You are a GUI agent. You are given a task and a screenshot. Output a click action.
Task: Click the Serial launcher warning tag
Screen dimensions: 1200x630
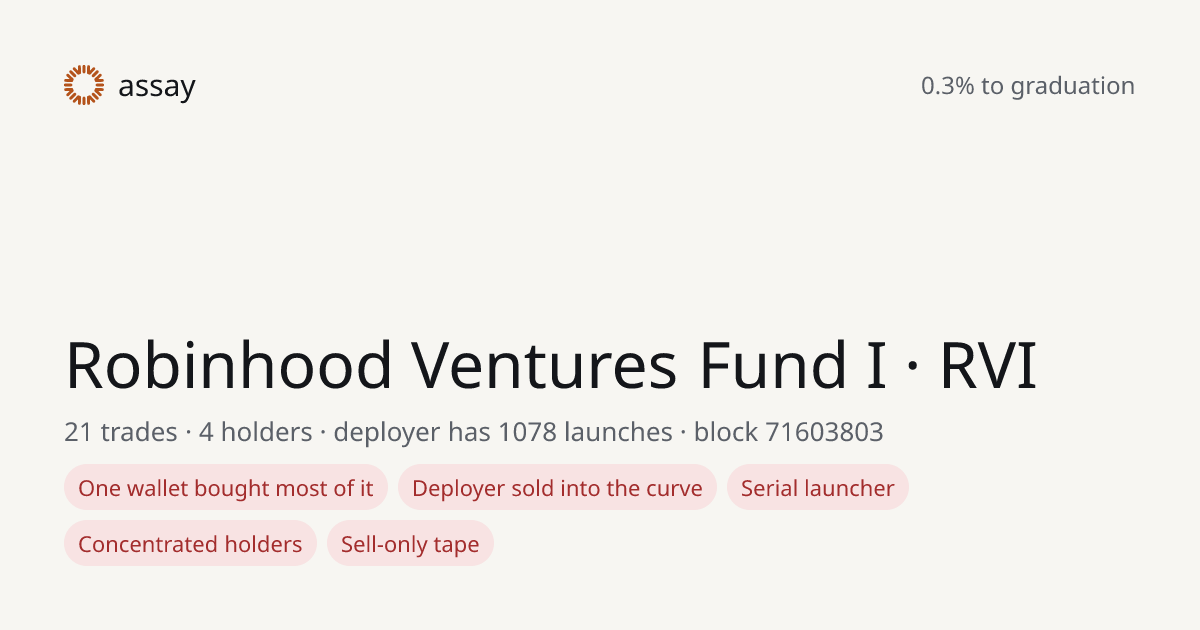pos(818,488)
